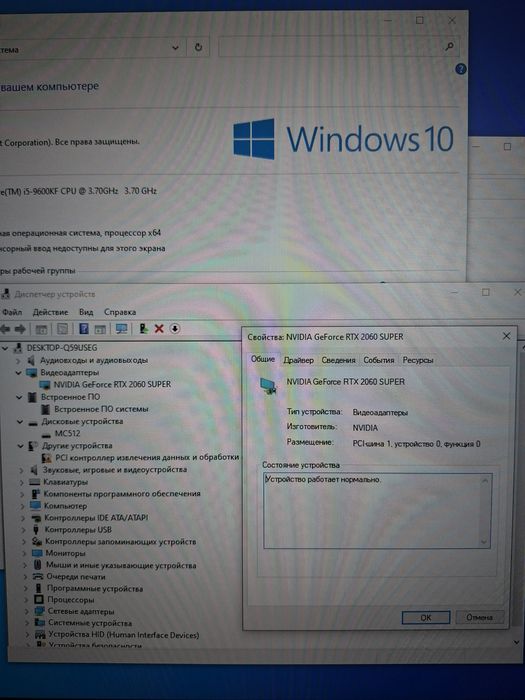Expand Мыши и иные указывающие устройства
The width and height of the screenshot is (525, 700).
pyautogui.click(x=25, y=565)
